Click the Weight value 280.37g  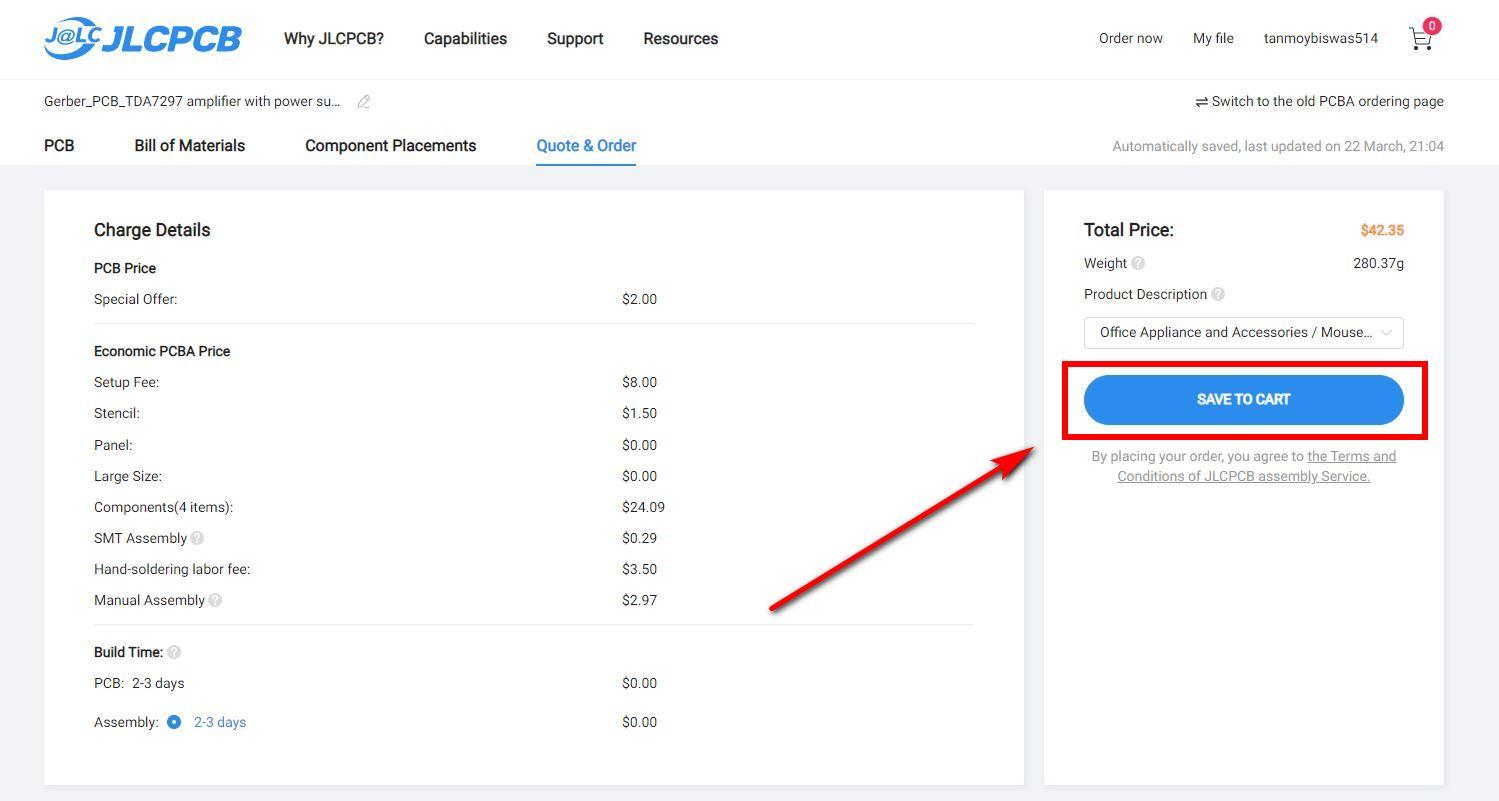tap(1378, 263)
